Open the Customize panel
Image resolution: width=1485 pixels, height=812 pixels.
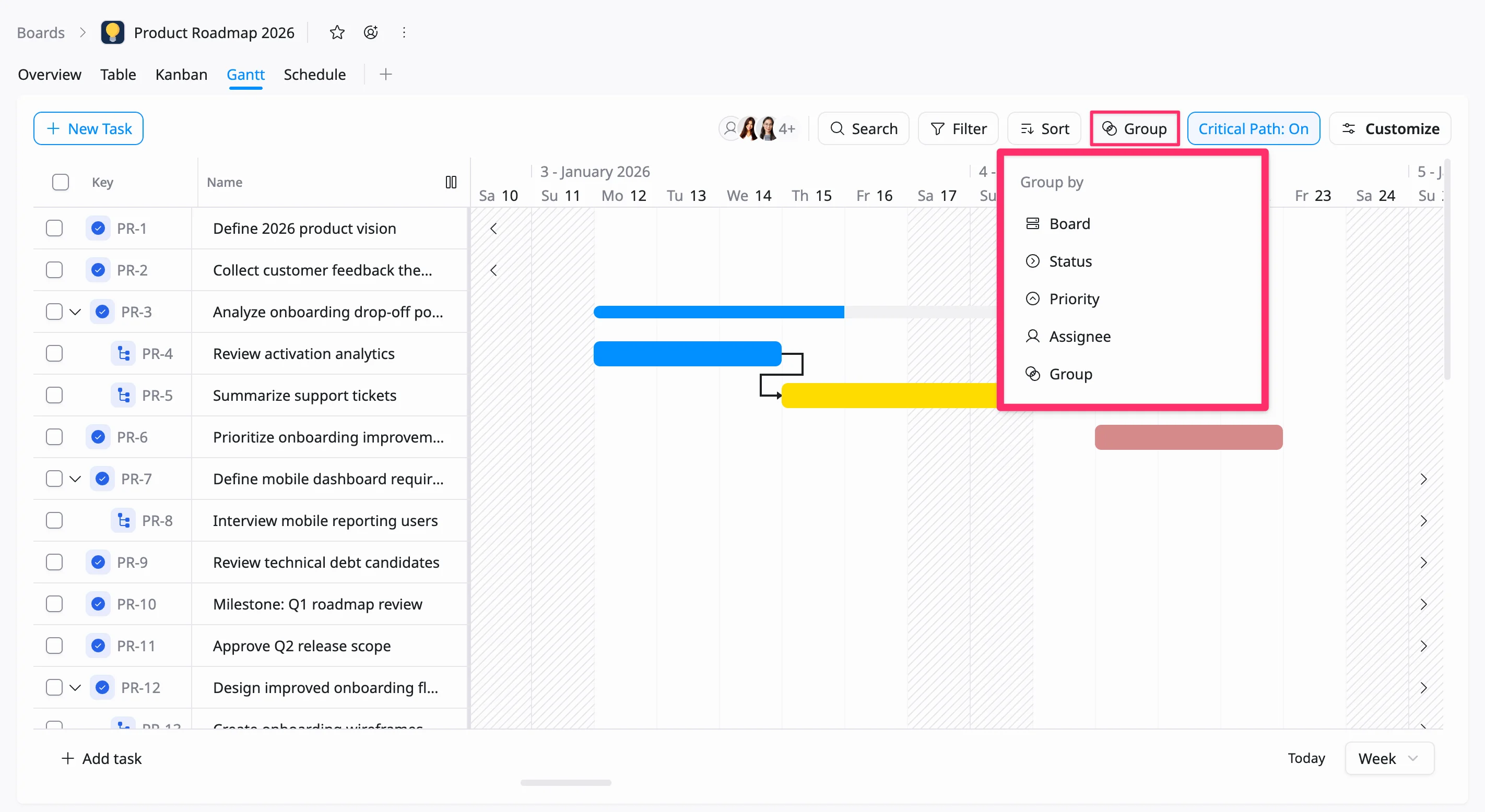tap(1390, 128)
